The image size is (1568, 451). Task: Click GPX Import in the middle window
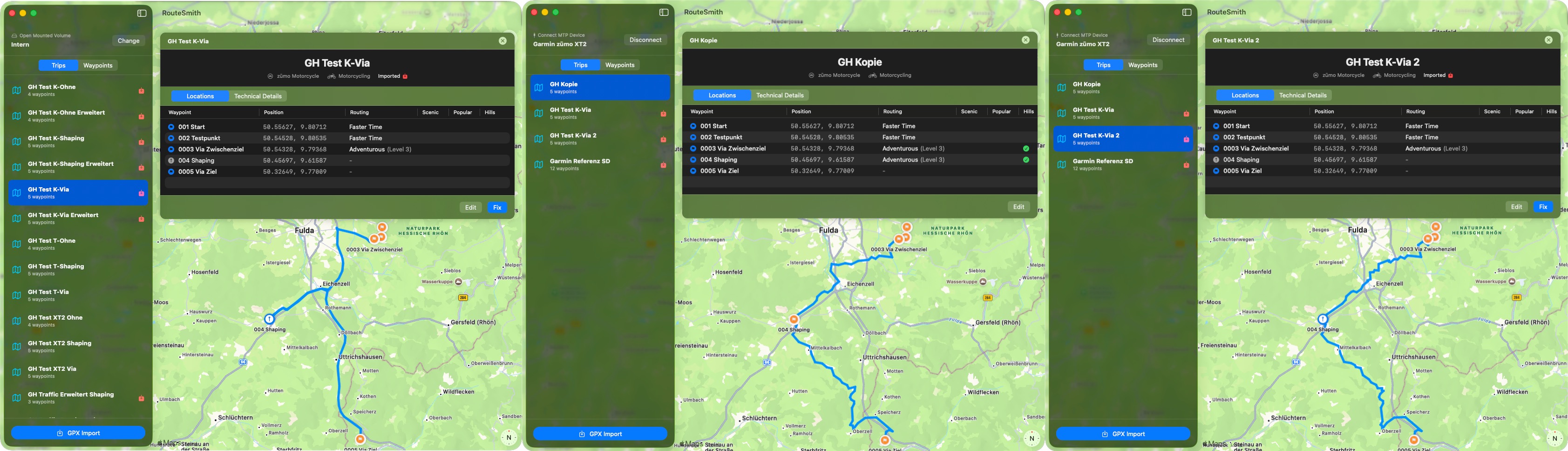pyautogui.click(x=600, y=433)
